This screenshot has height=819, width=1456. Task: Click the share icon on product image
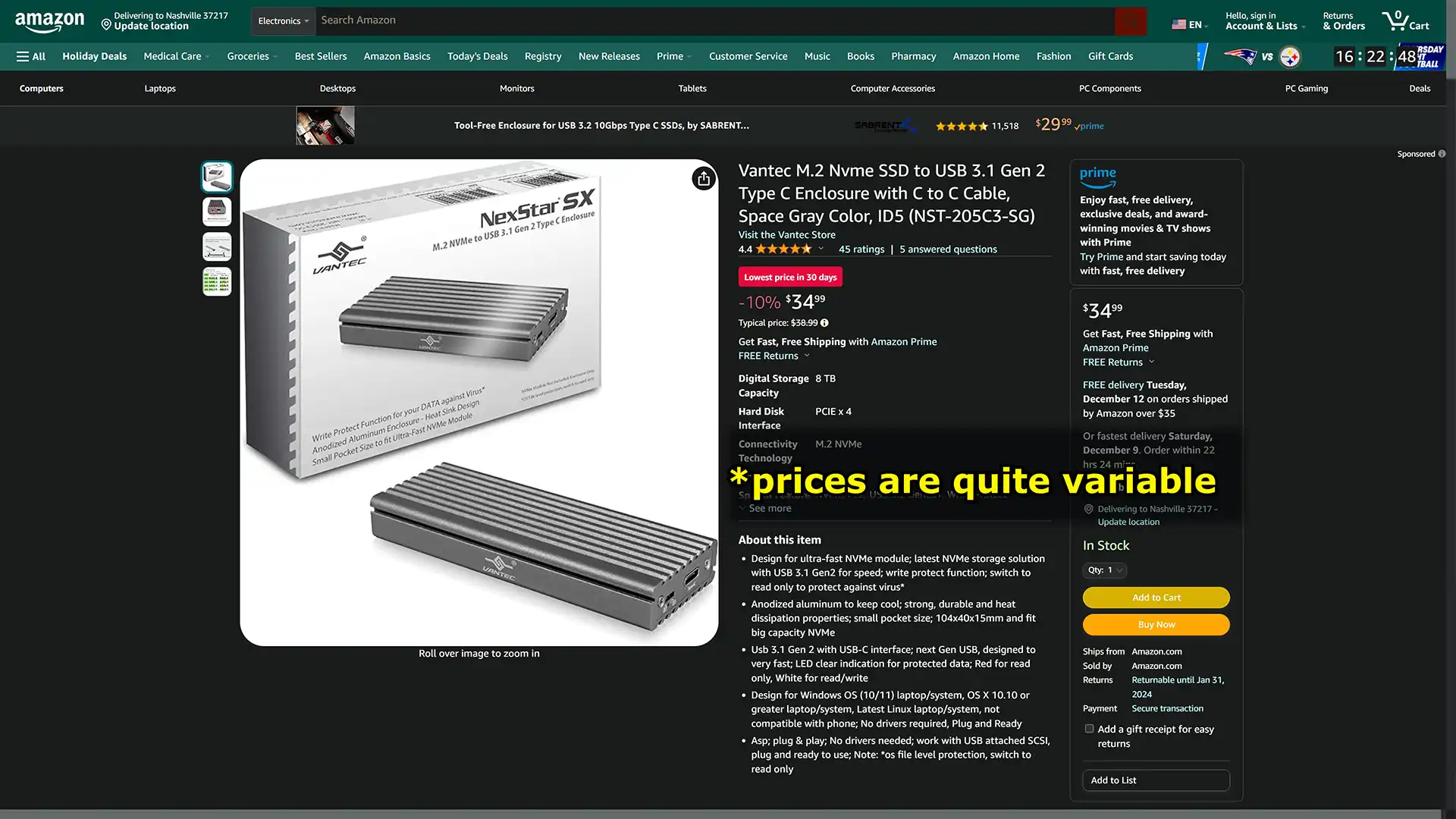point(703,178)
